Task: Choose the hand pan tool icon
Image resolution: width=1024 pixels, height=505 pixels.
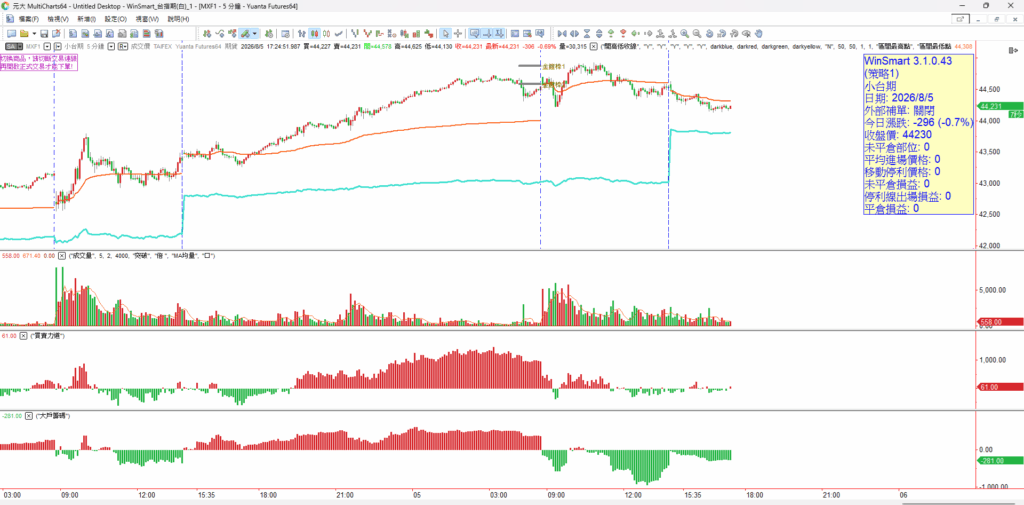Action: coord(759,33)
